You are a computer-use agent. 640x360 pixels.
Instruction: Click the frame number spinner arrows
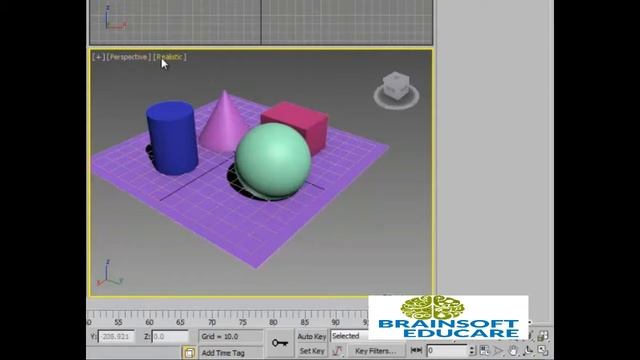(x=472, y=351)
